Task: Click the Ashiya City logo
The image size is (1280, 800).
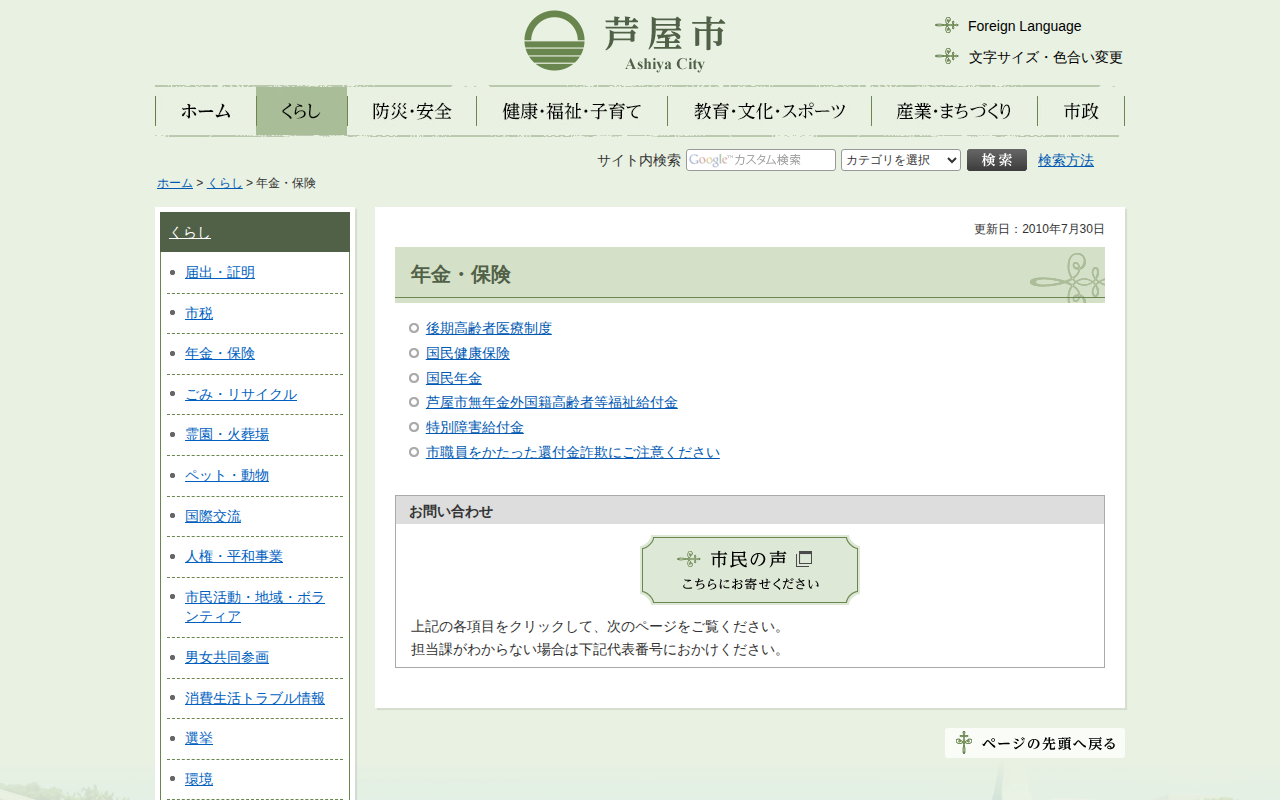Action: pos(624,41)
